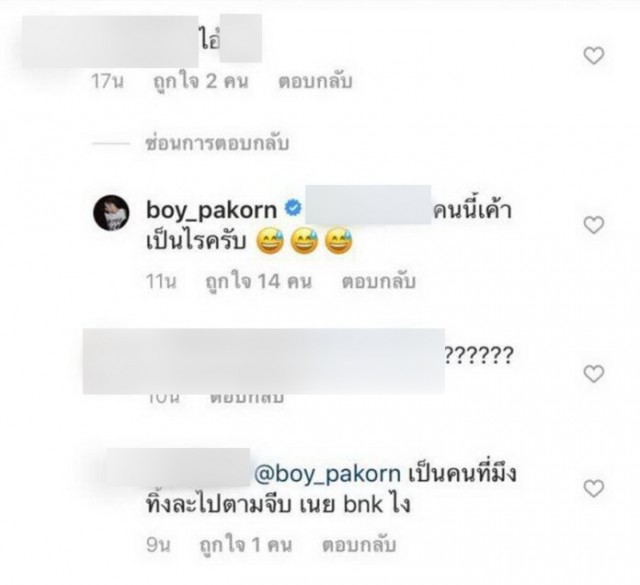The width and height of the screenshot is (640, 585).
Task: Open the "ถูกใจ 14 คน" likes list
Action: [x=258, y=282]
